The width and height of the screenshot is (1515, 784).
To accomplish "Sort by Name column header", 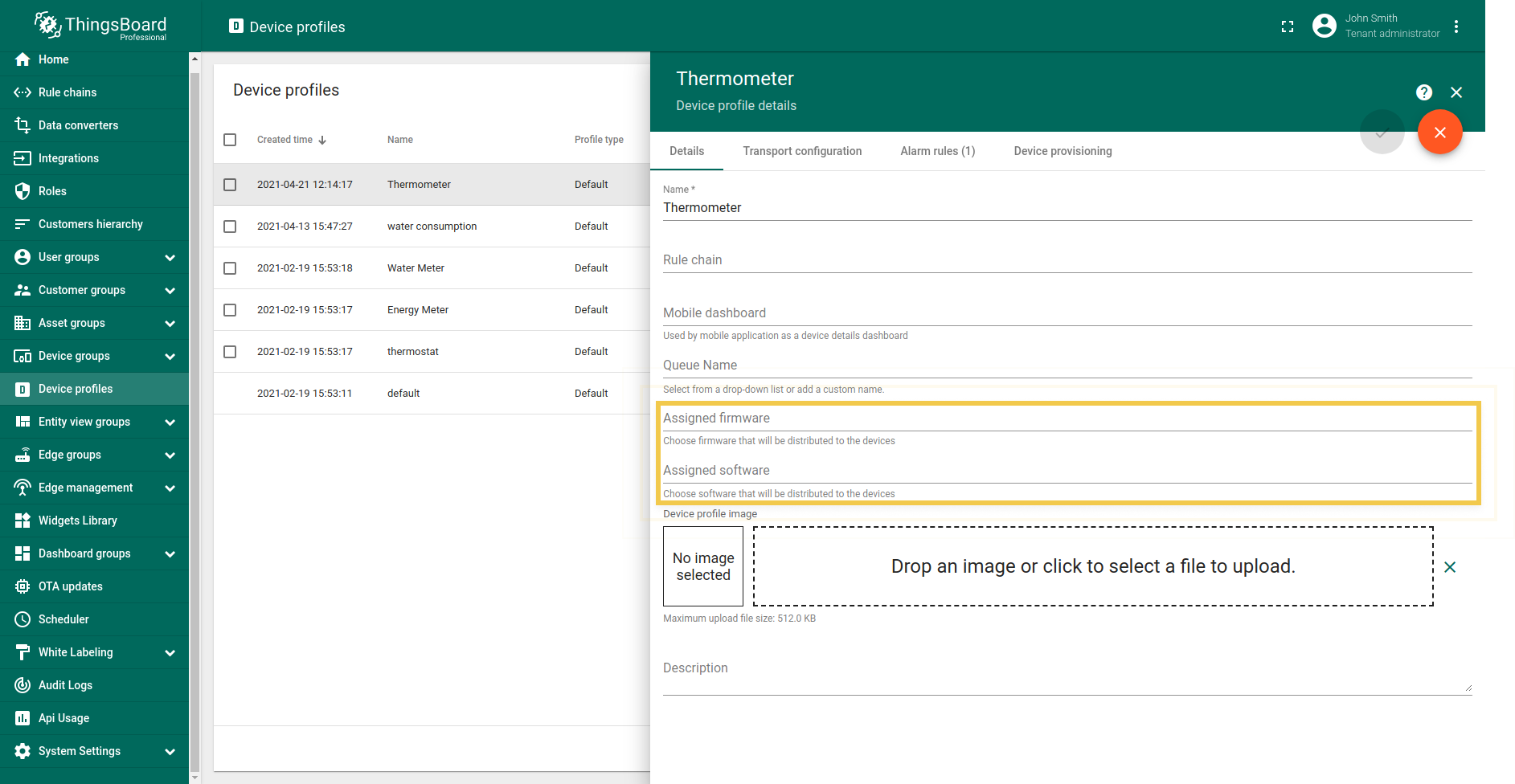I will (x=400, y=140).
